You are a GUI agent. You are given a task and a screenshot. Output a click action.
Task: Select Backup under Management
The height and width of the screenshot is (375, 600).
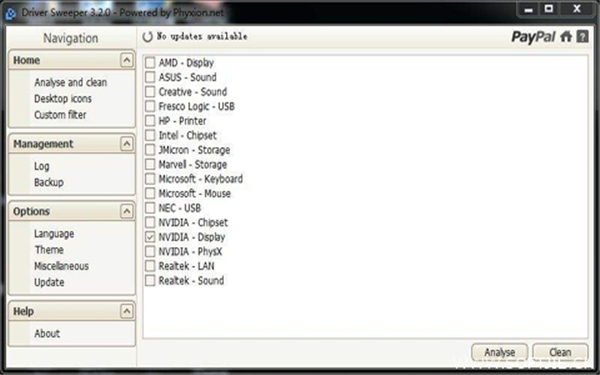point(49,183)
